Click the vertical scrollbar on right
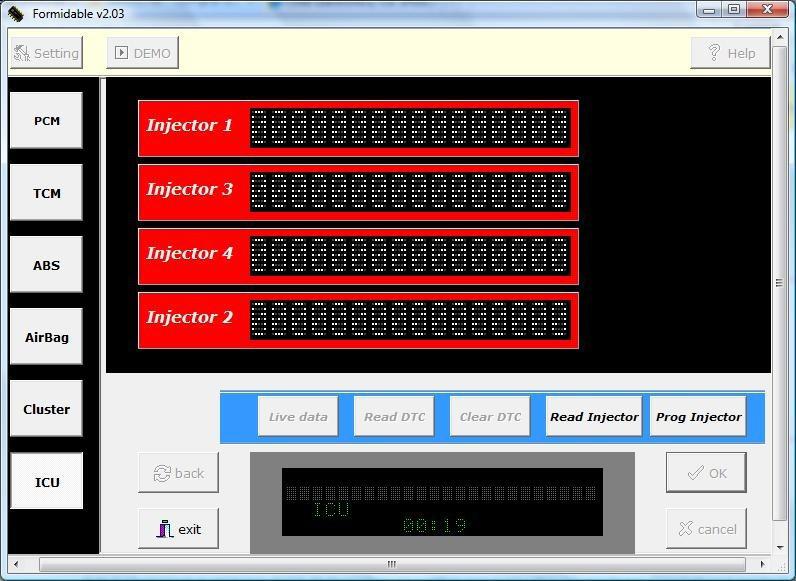Viewport: 796px width, 581px height. point(780,282)
